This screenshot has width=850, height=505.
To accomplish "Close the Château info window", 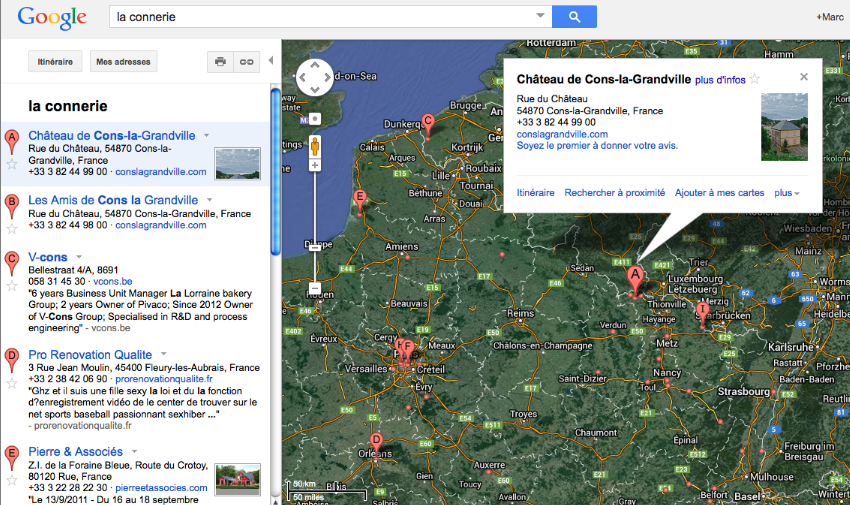I will [804, 77].
